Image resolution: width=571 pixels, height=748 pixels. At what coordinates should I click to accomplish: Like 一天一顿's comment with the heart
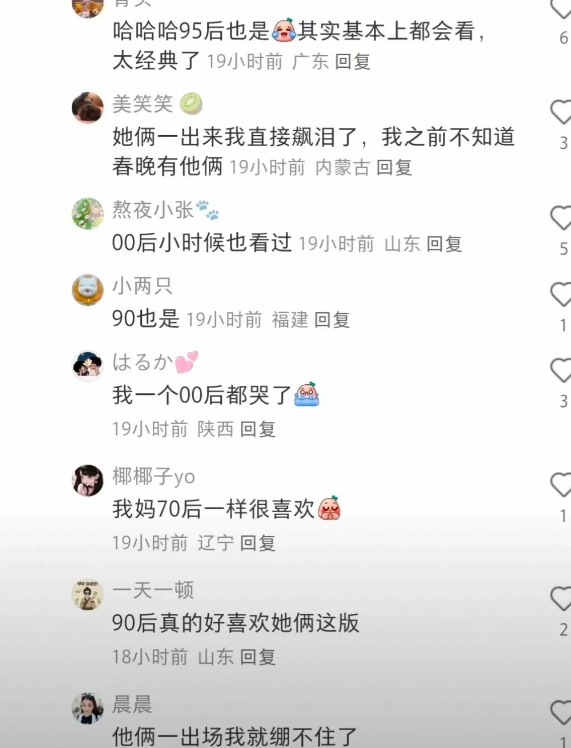click(561, 599)
